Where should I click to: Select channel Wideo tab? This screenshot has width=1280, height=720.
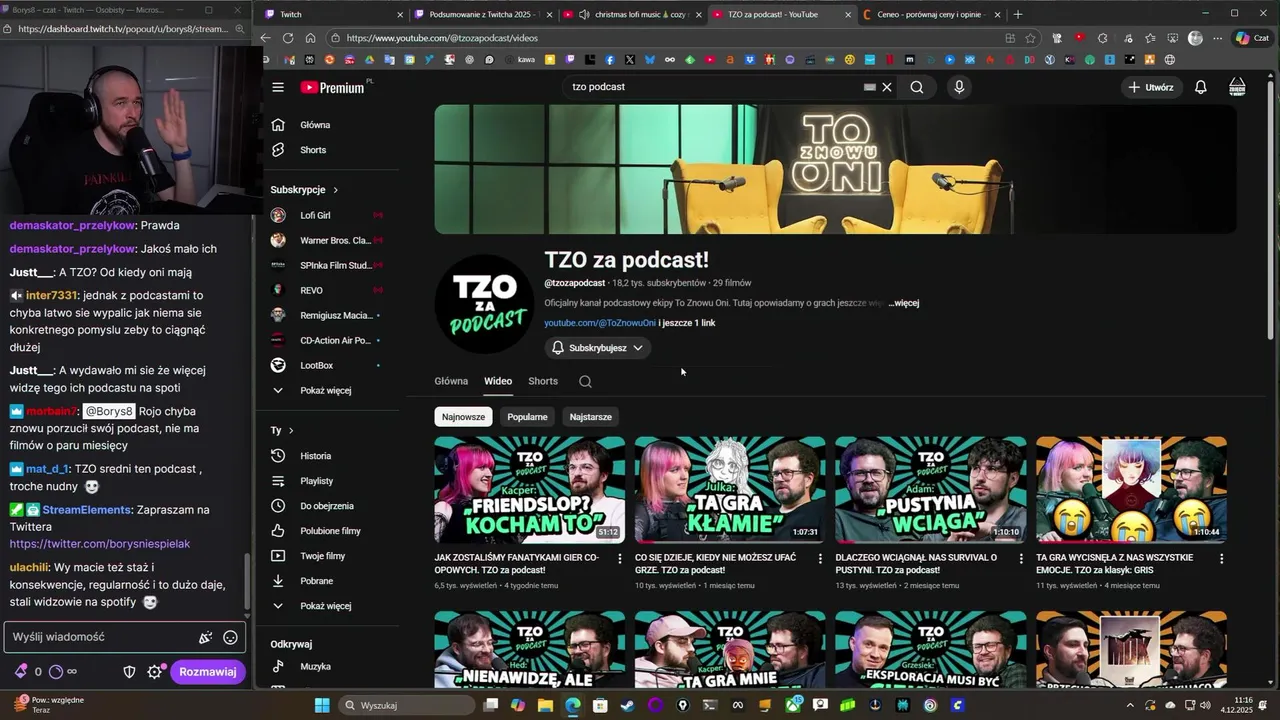pyautogui.click(x=498, y=381)
